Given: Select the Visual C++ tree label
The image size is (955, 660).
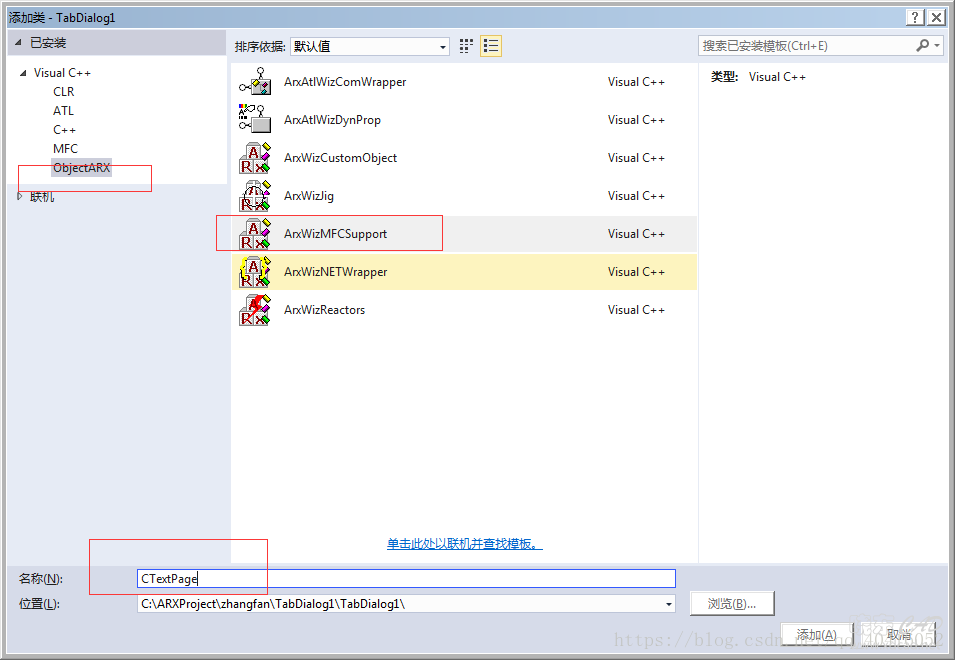Looking at the screenshot, I should 62,73.
